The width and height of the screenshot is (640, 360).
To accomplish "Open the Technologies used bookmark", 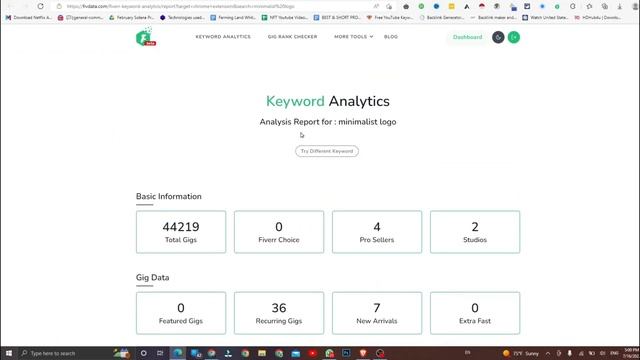I will pos(182,18).
